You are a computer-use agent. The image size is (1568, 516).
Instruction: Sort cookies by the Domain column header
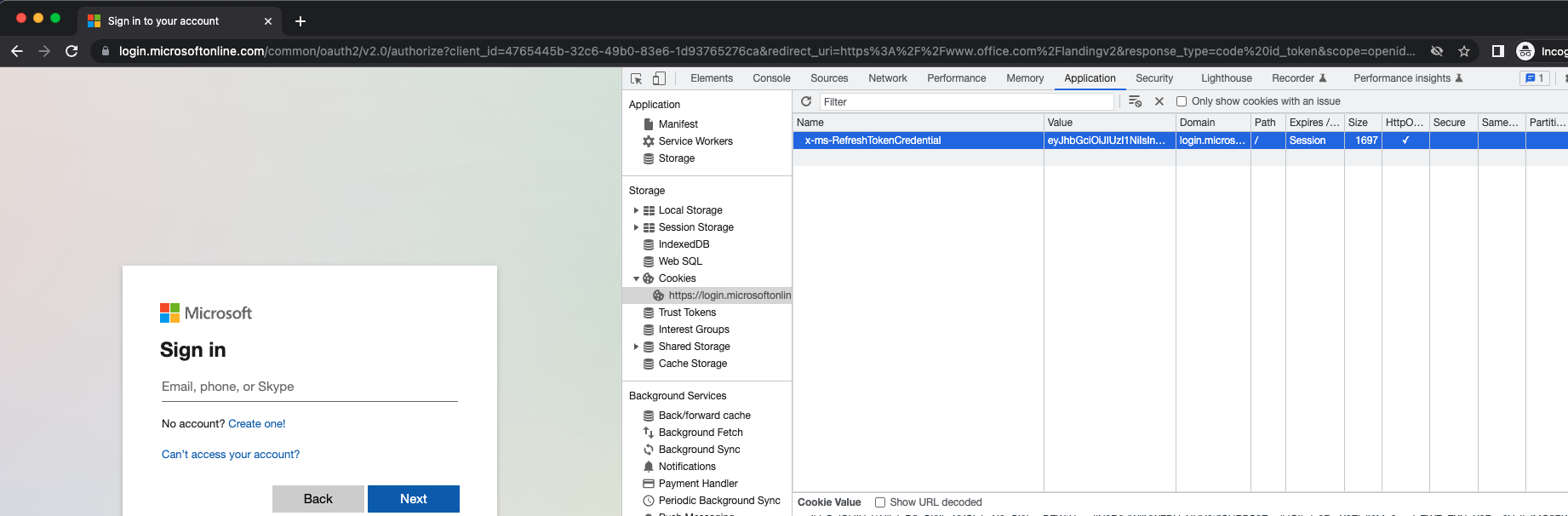[x=1213, y=123]
